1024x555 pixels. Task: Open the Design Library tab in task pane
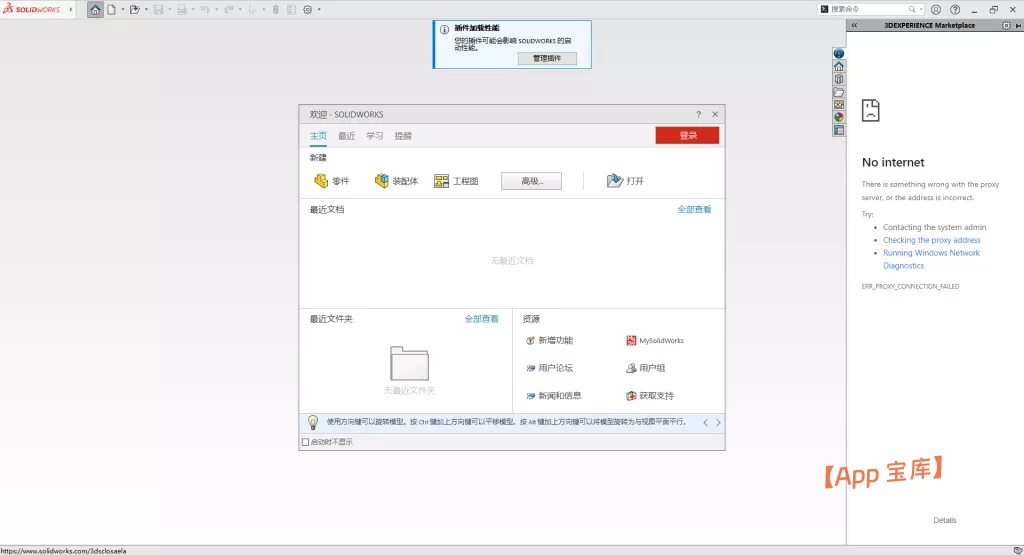pos(839,79)
